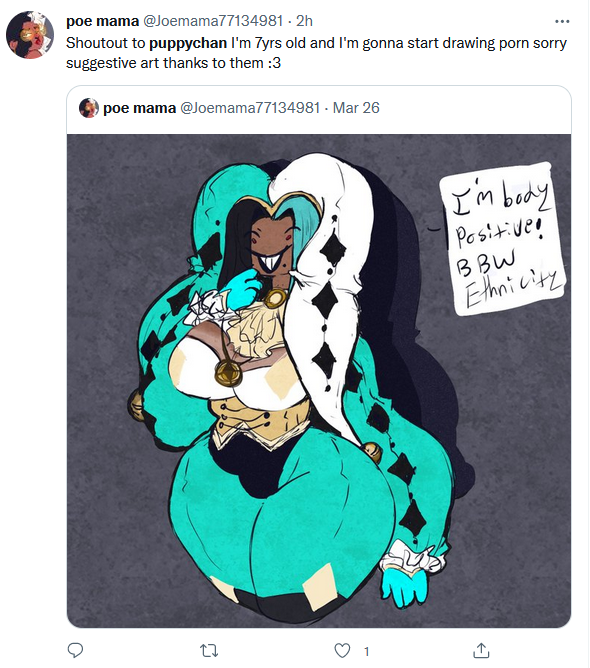
Task: Click the gold pendant in the artwork
Action: [228, 373]
